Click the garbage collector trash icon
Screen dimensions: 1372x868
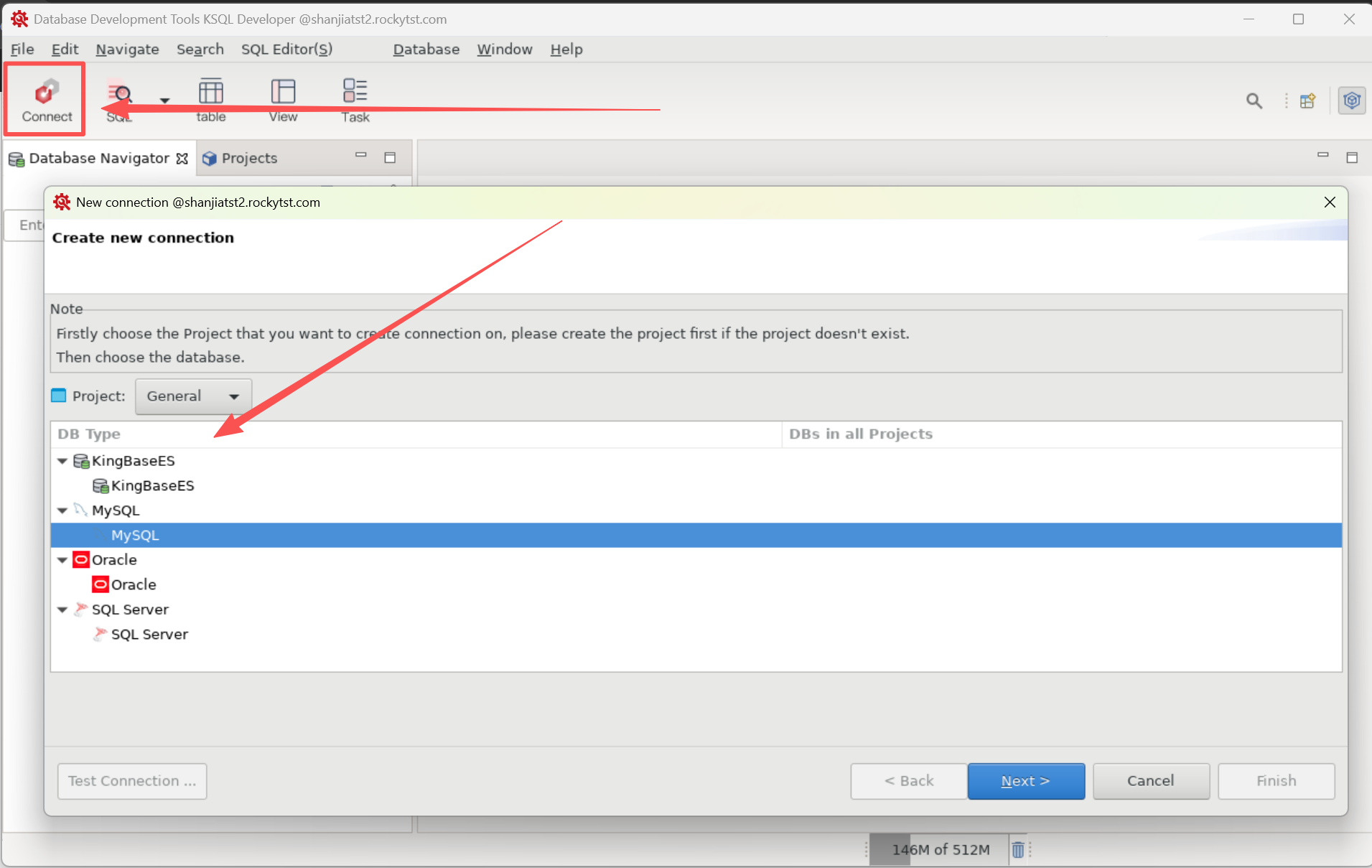pyautogui.click(x=1018, y=850)
